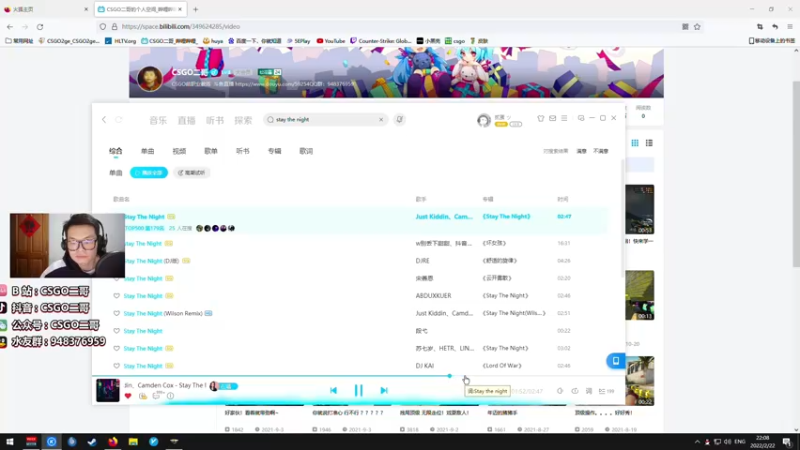Open new browser tab
This screenshot has height=450, width=800.
[195, 9]
